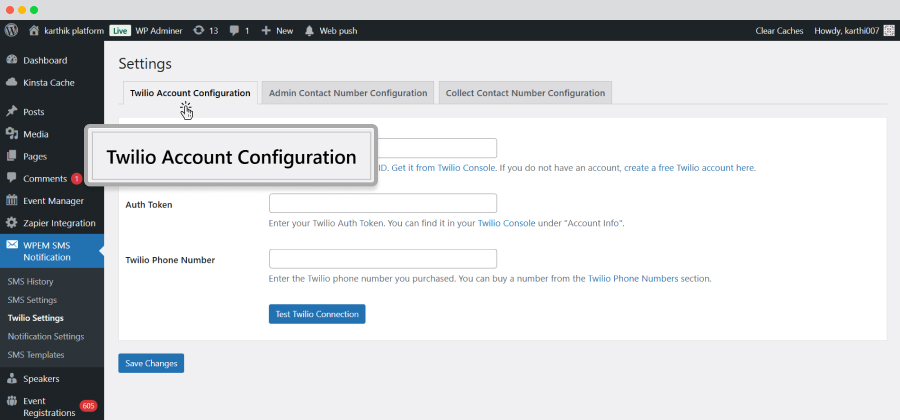900x420 pixels.
Task: Click the Posts pin icon
Action: 11,111
